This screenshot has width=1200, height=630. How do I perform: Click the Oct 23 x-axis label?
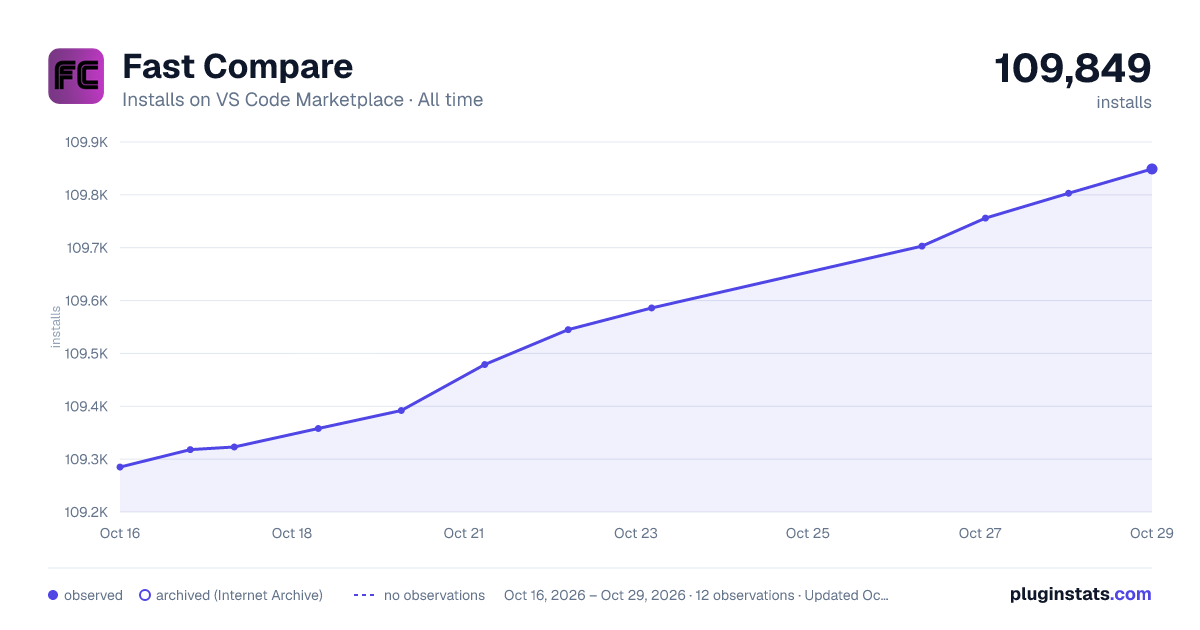(x=636, y=533)
